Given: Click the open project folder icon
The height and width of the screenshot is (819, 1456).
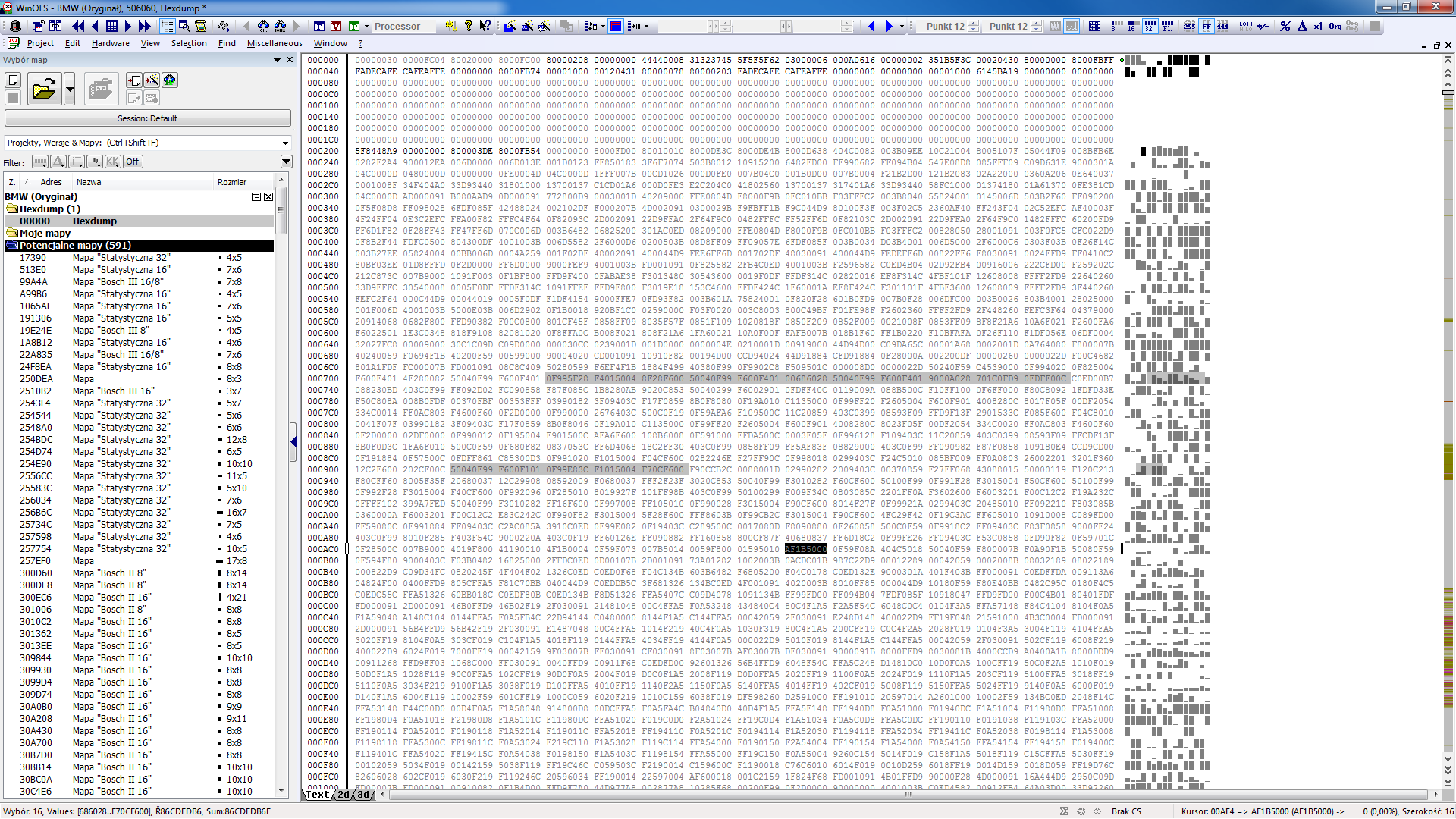Looking at the screenshot, I should pos(44,90).
